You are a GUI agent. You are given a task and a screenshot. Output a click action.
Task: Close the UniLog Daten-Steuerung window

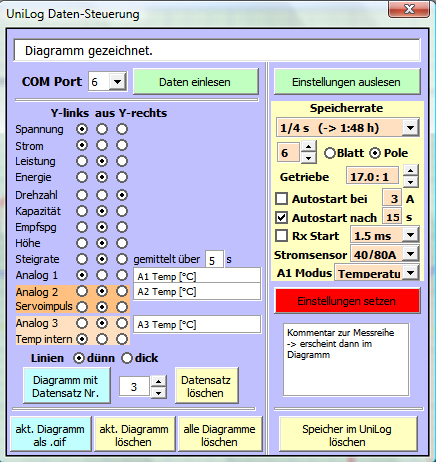click(x=409, y=9)
